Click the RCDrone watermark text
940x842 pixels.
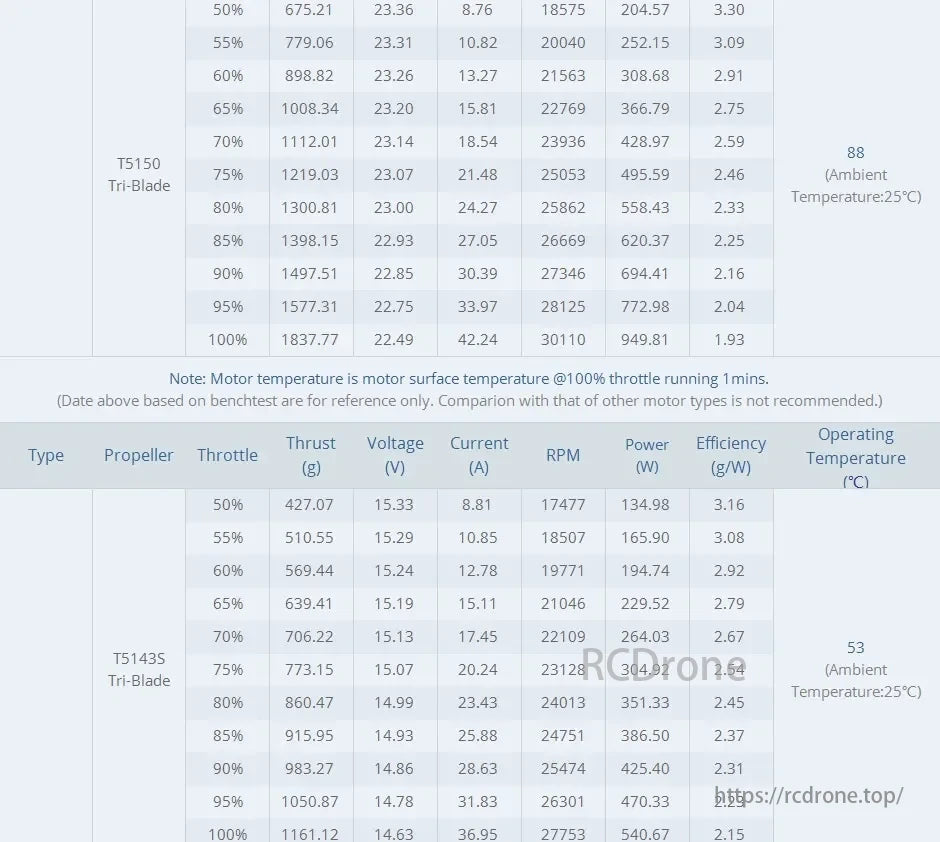pyautogui.click(x=664, y=666)
